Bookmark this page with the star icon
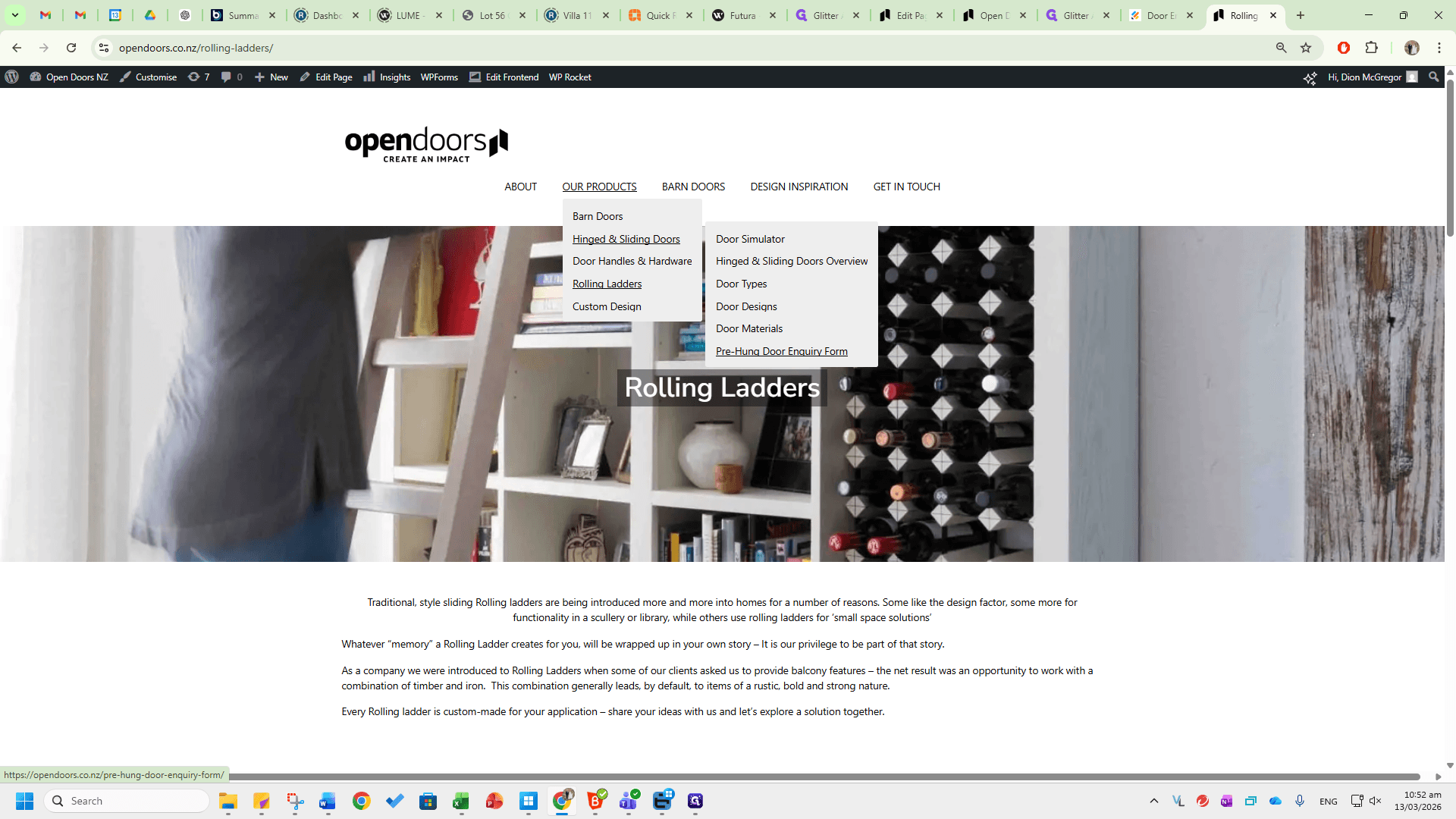This screenshot has width=1456, height=819. 1306,48
